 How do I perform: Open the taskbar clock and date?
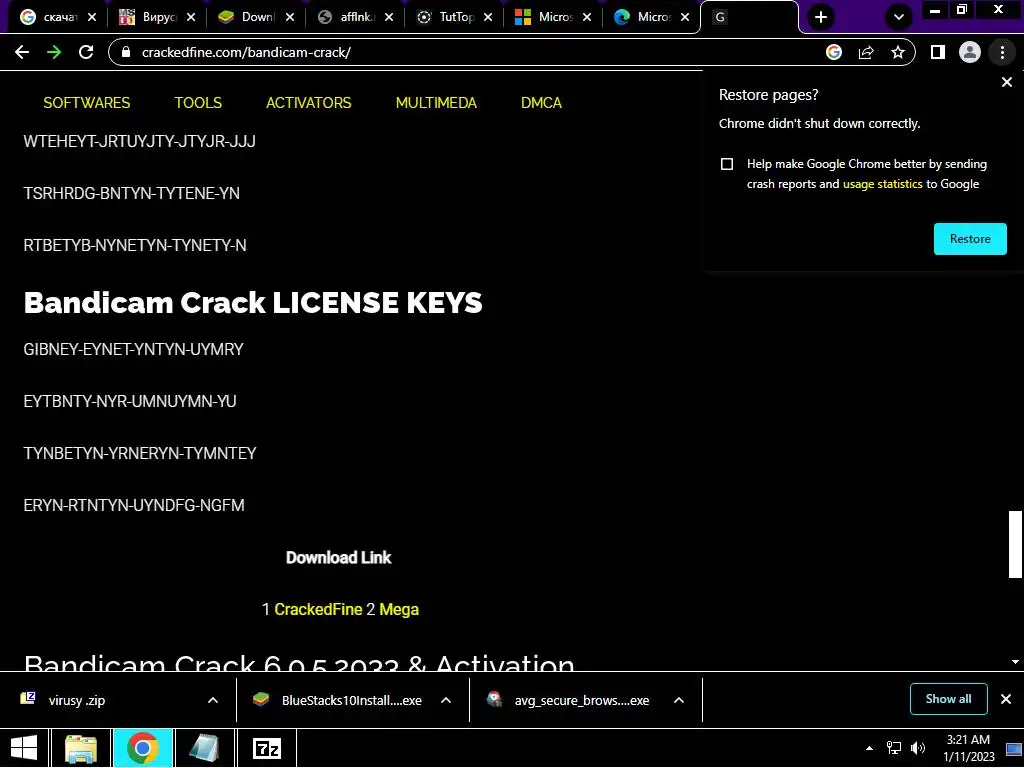[968, 748]
